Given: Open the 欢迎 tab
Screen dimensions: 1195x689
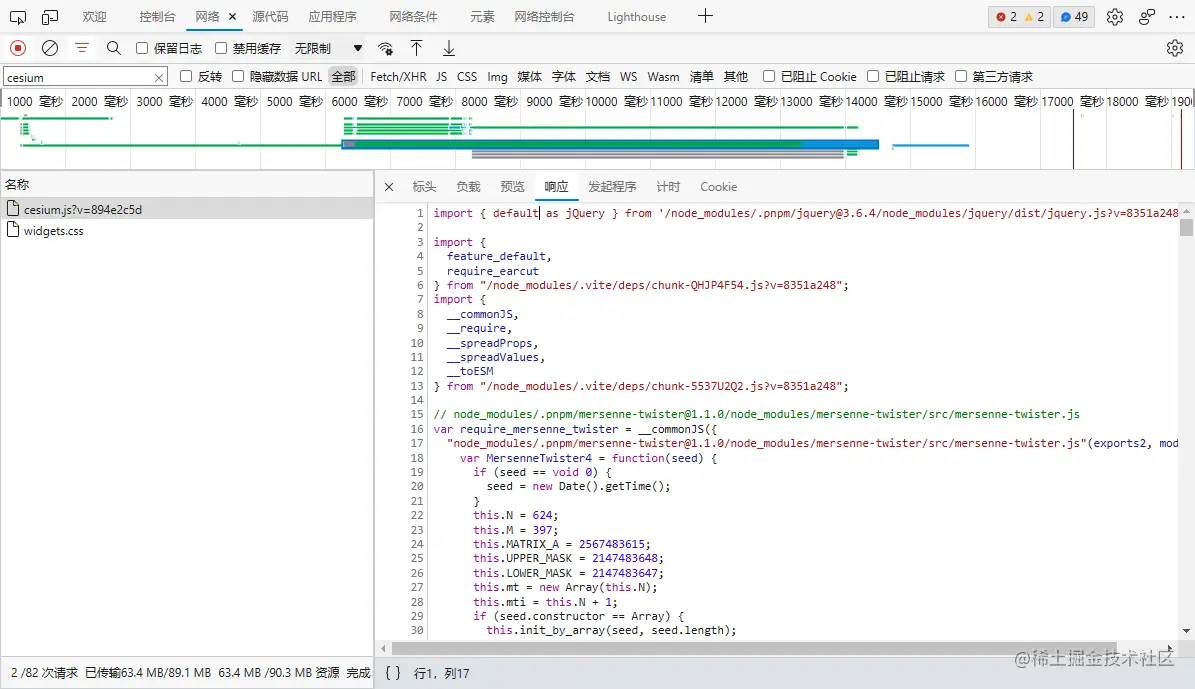Looking at the screenshot, I should pos(95,17).
